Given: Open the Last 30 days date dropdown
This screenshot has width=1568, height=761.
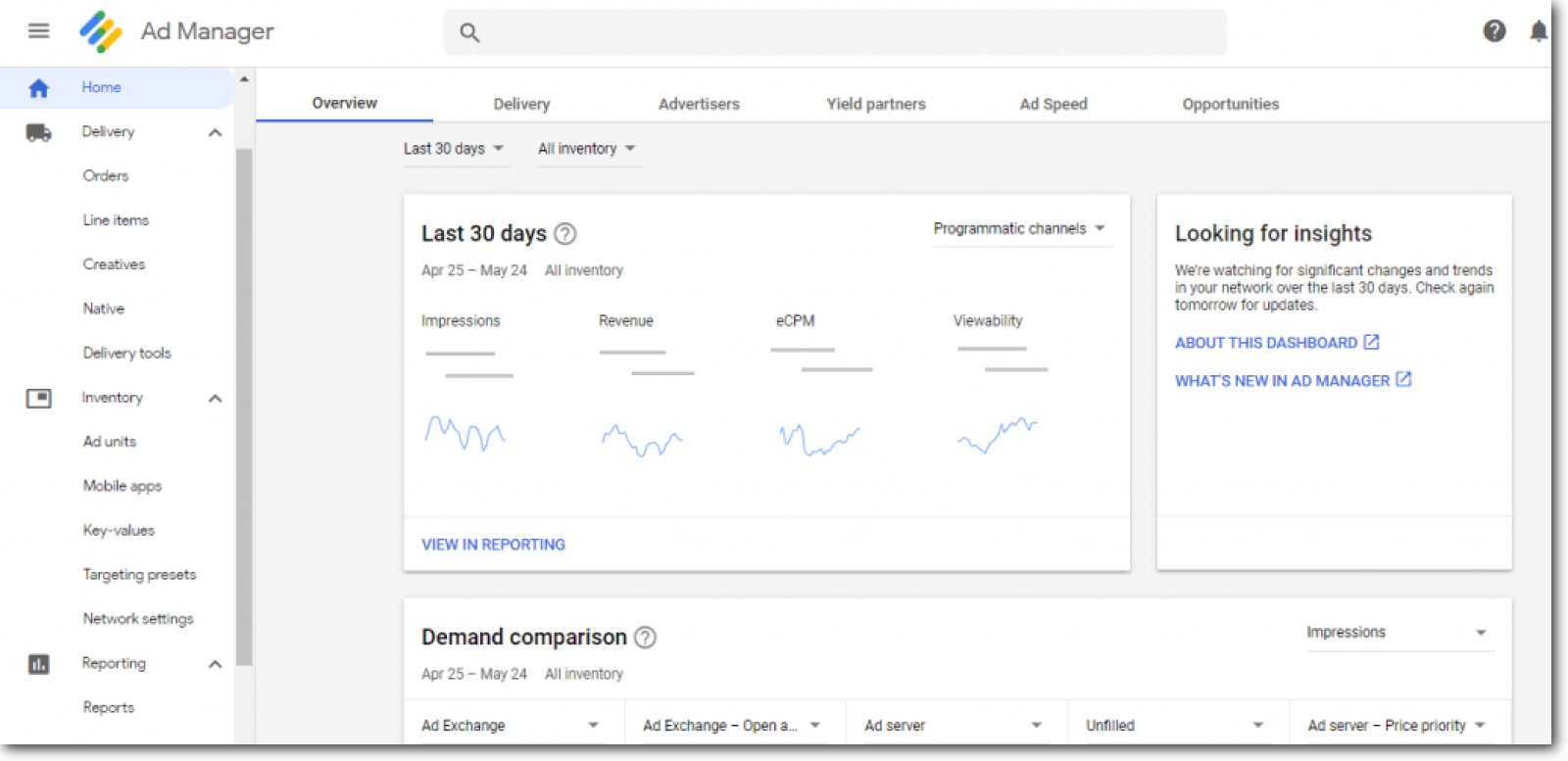Looking at the screenshot, I should 456,149.
